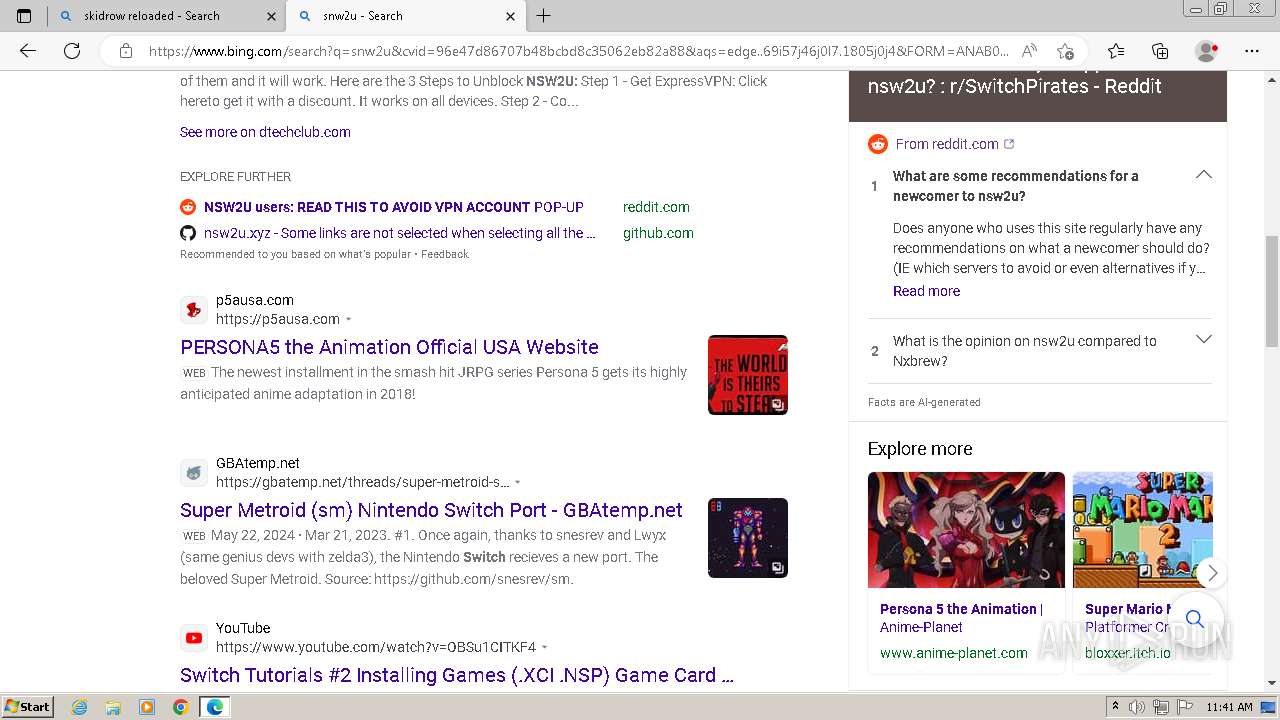
Task: Open nsw2u.xyz GitHub issue link
Action: tap(400, 233)
